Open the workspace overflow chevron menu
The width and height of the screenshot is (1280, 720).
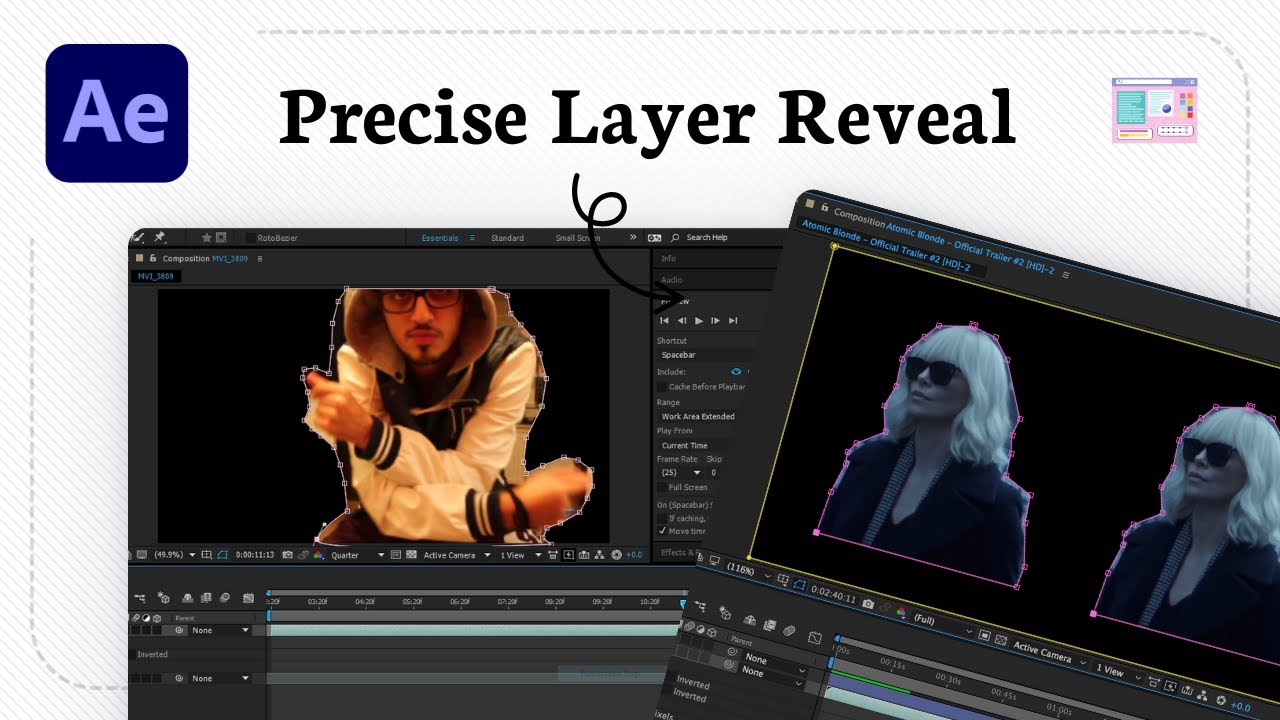pyautogui.click(x=633, y=237)
